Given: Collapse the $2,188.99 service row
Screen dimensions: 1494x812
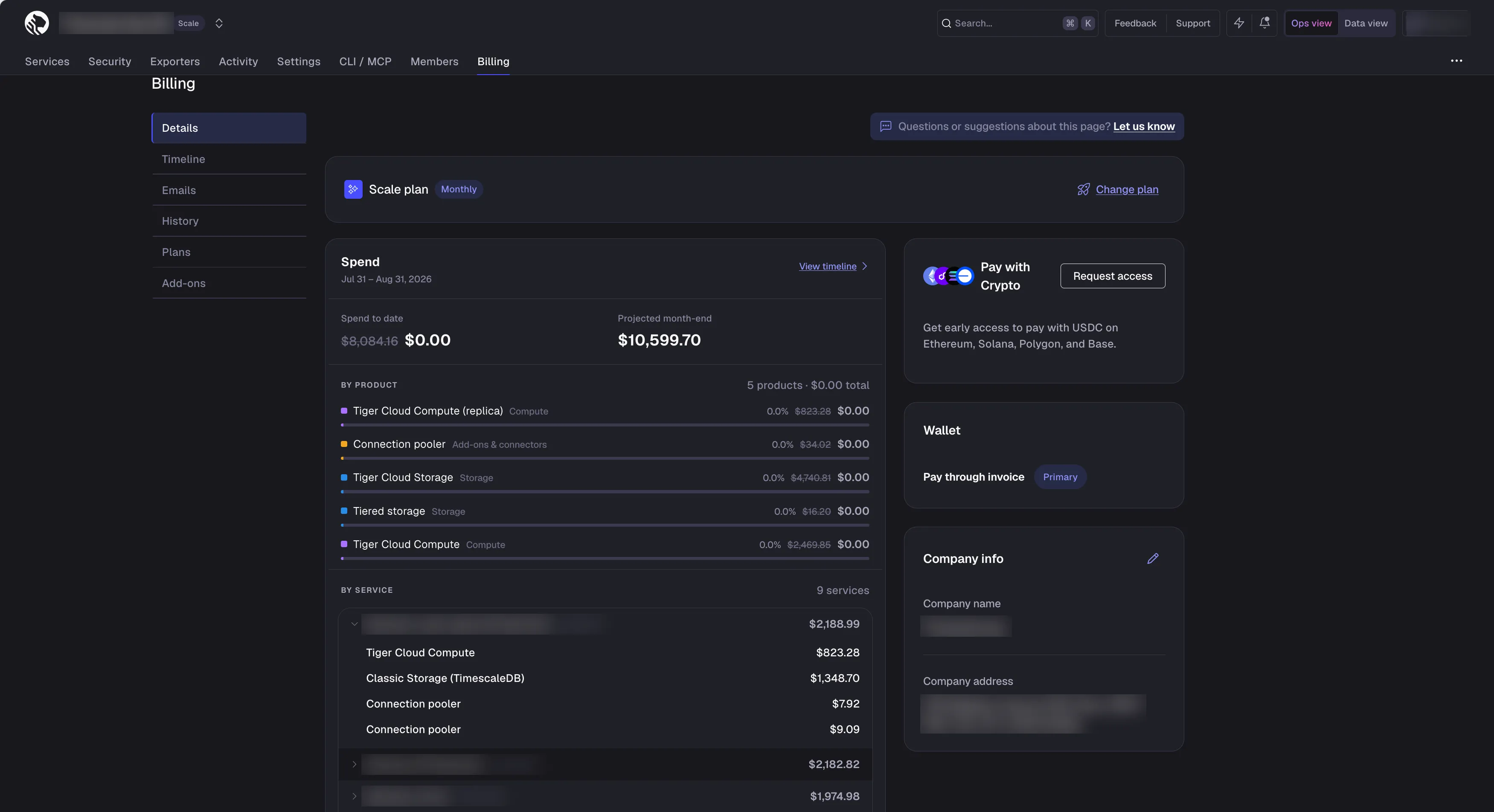Looking at the screenshot, I should [605, 624].
